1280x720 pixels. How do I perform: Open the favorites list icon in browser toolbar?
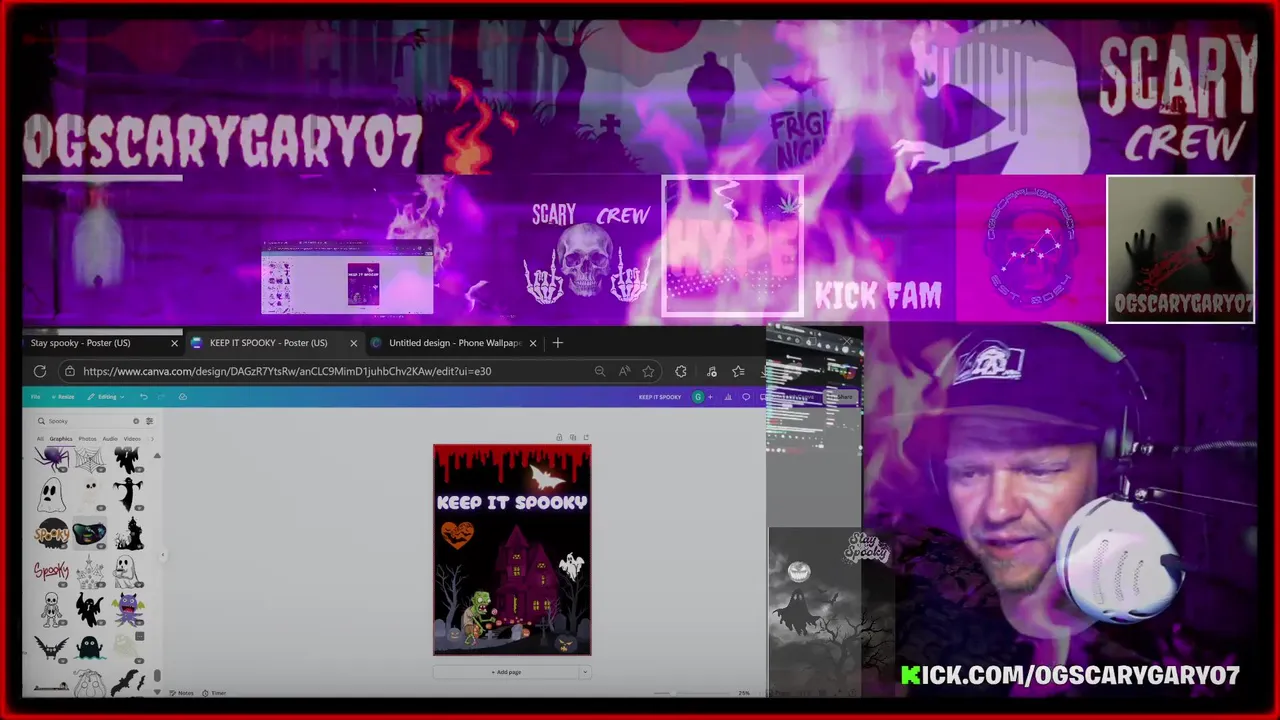pos(738,371)
